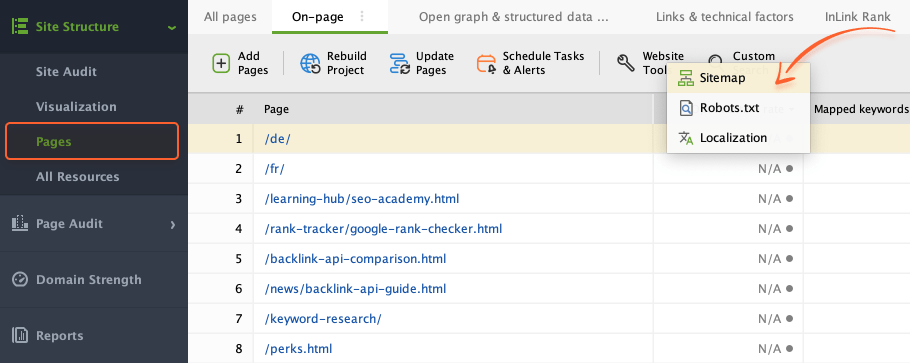Collapse the Site Structure section chevron

coord(172,27)
